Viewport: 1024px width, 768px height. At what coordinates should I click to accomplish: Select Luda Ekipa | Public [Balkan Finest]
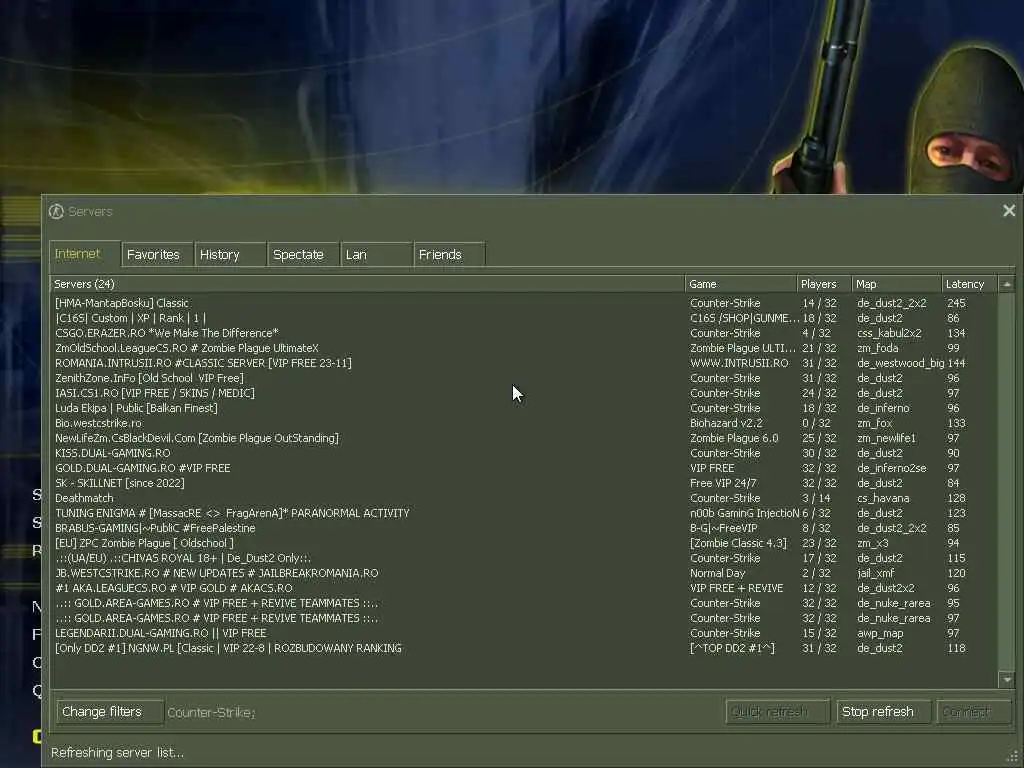[x=524, y=408]
